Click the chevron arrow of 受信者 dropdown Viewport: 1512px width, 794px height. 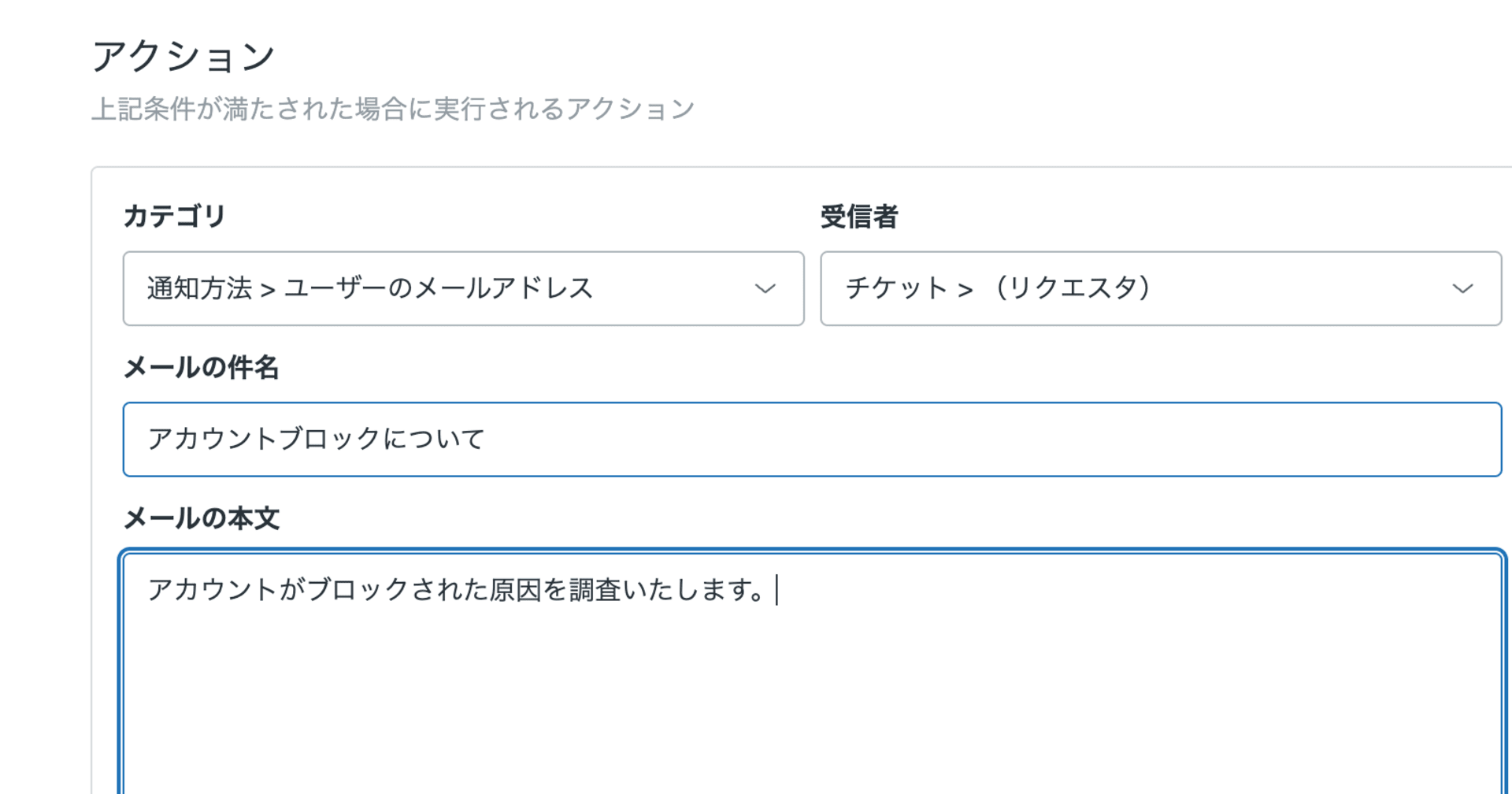pos(1462,289)
